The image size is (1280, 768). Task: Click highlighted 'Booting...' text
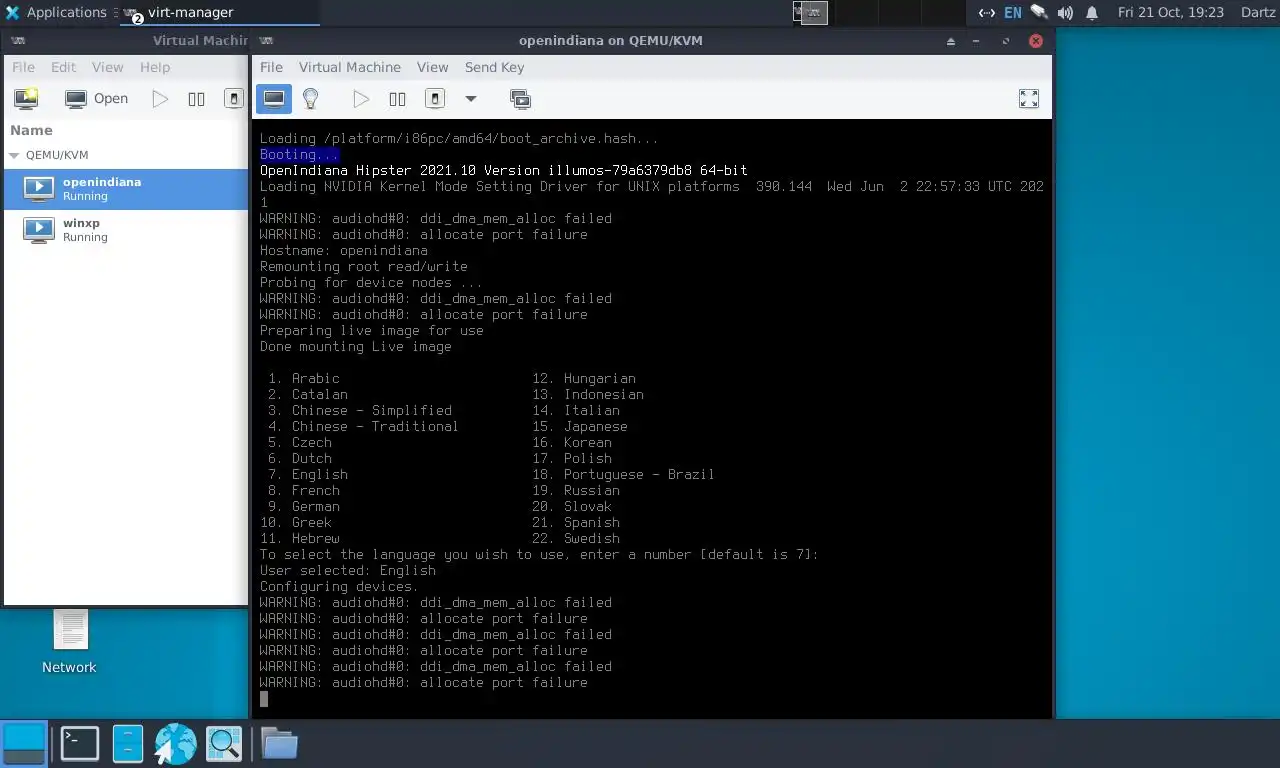click(299, 154)
